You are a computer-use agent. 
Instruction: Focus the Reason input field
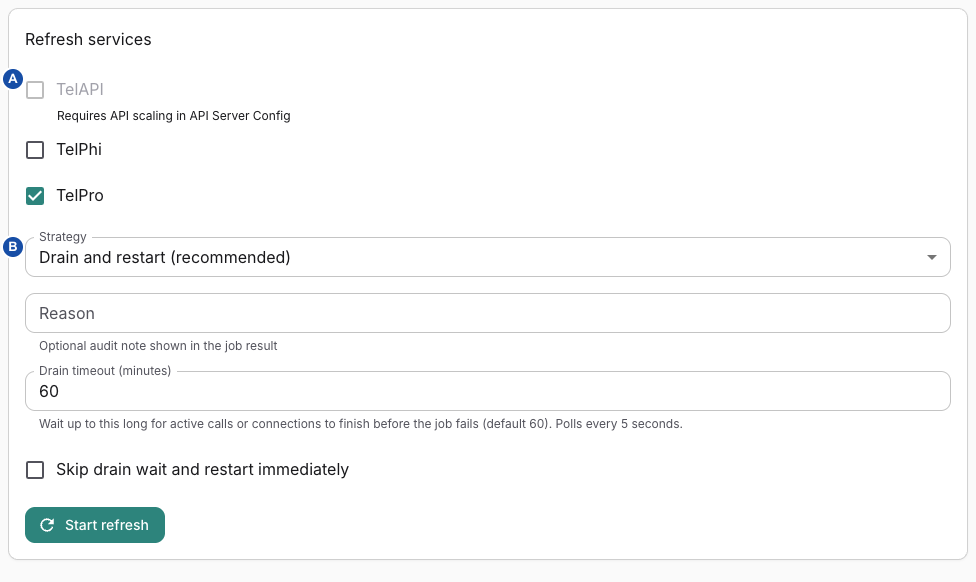[x=487, y=313]
